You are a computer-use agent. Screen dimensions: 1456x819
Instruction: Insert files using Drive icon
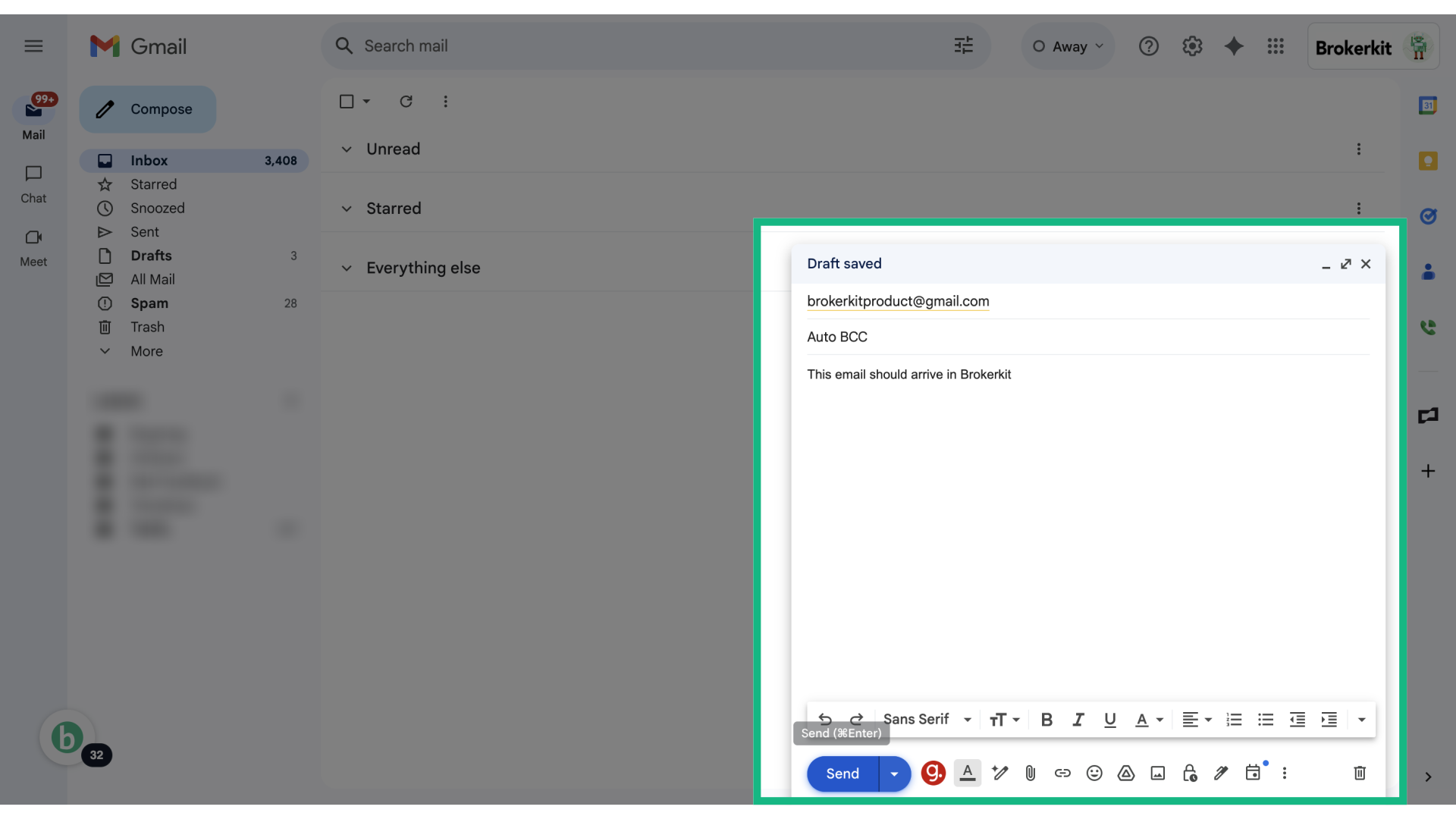coord(1126,773)
